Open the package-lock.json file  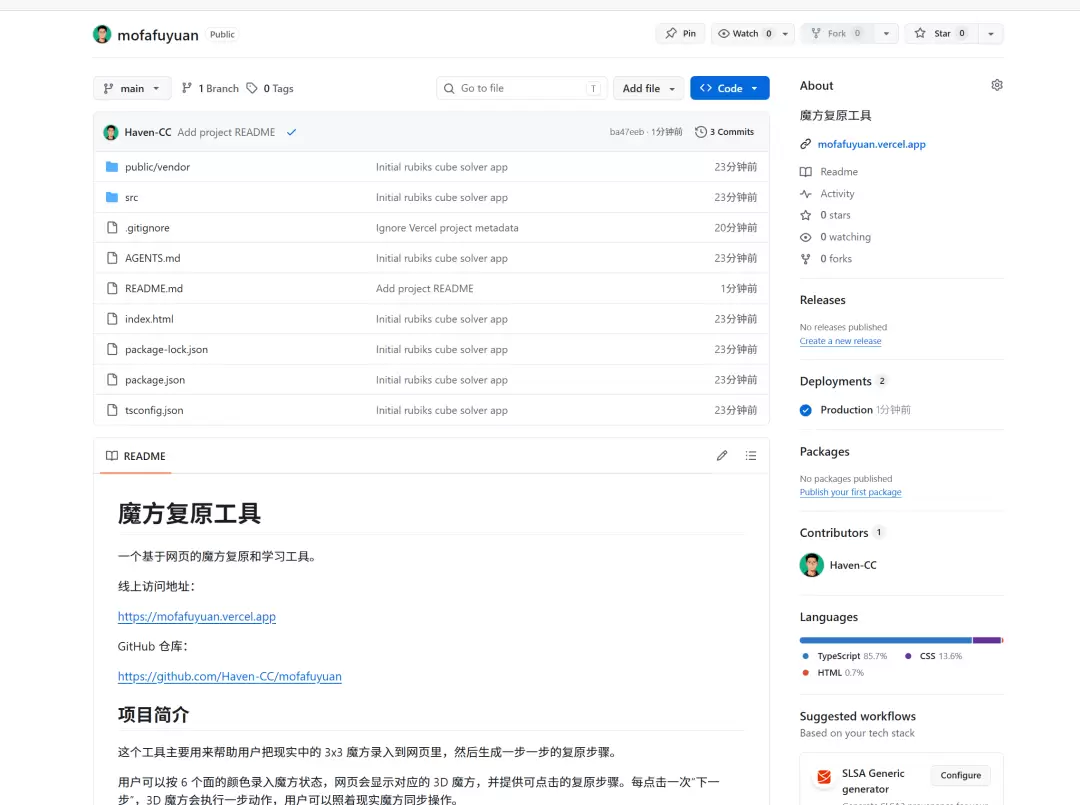(166, 349)
